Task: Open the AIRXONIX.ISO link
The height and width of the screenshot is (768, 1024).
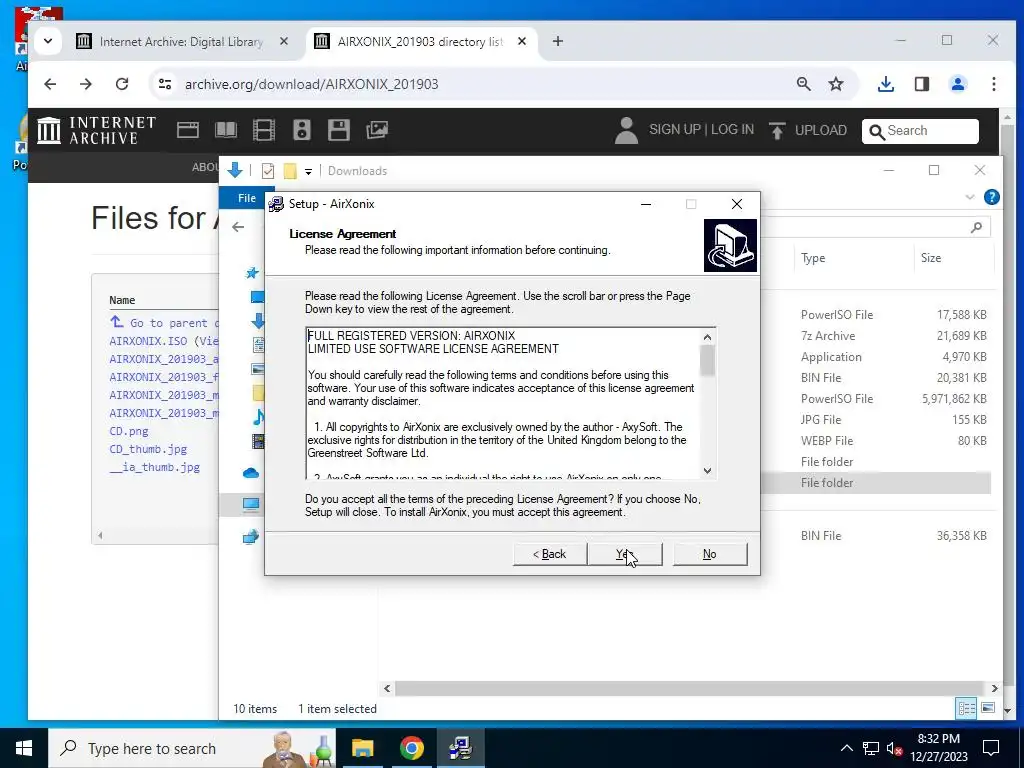Action: [x=148, y=341]
